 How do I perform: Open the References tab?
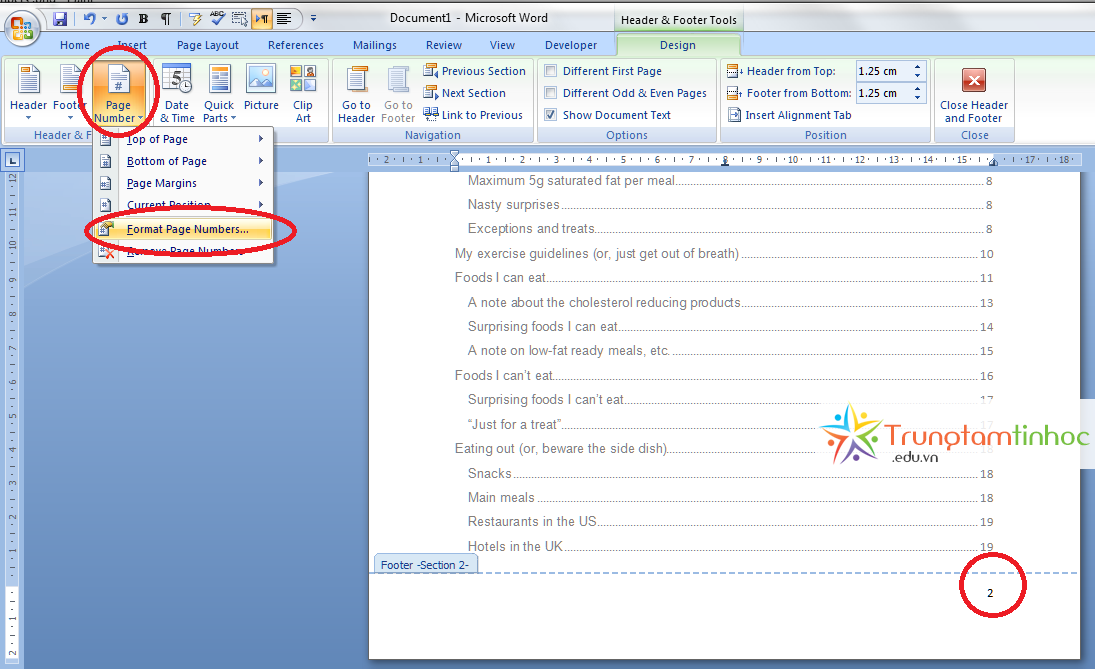click(295, 45)
